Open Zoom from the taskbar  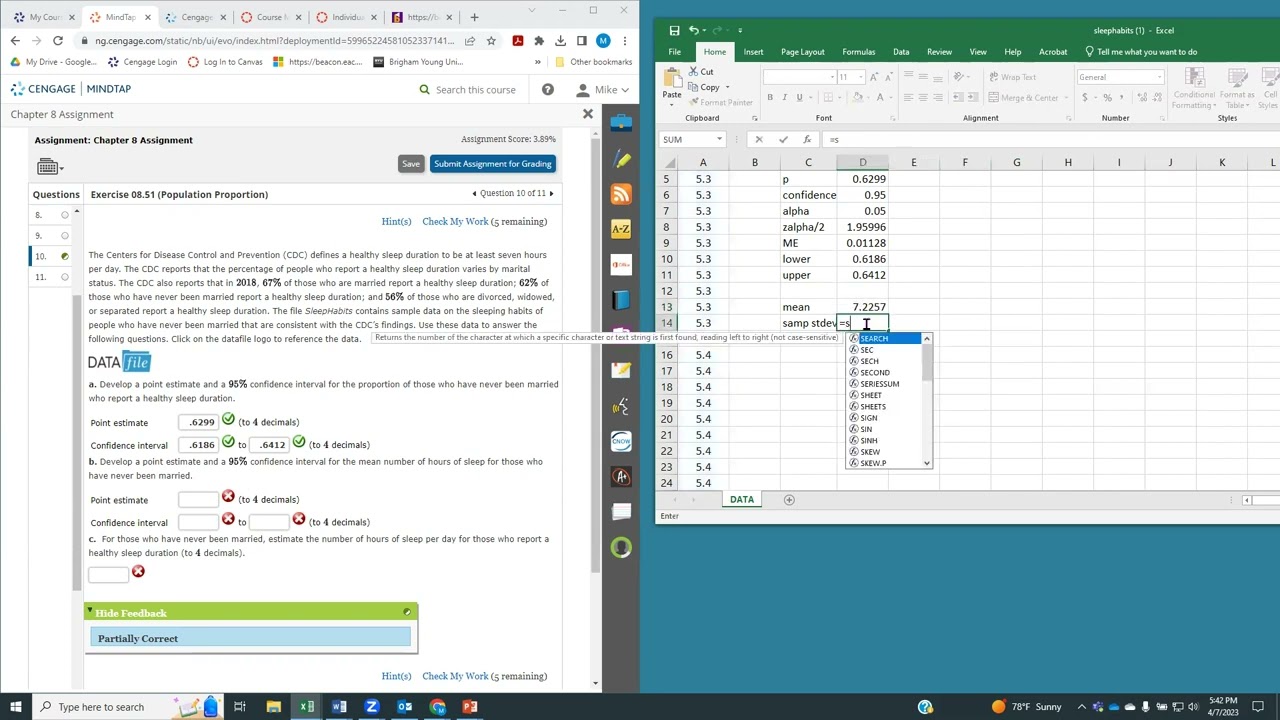[372, 707]
